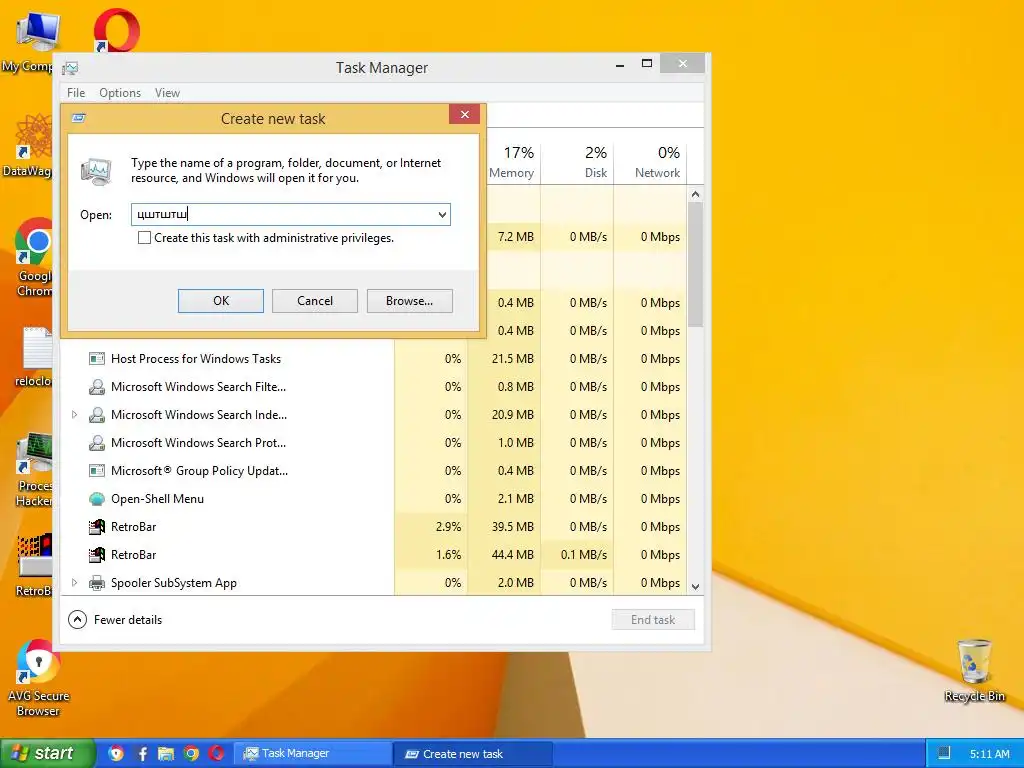The height and width of the screenshot is (768, 1024).
Task: Click the 5:11 AM taskbar clock
Action: pyautogui.click(x=989, y=754)
